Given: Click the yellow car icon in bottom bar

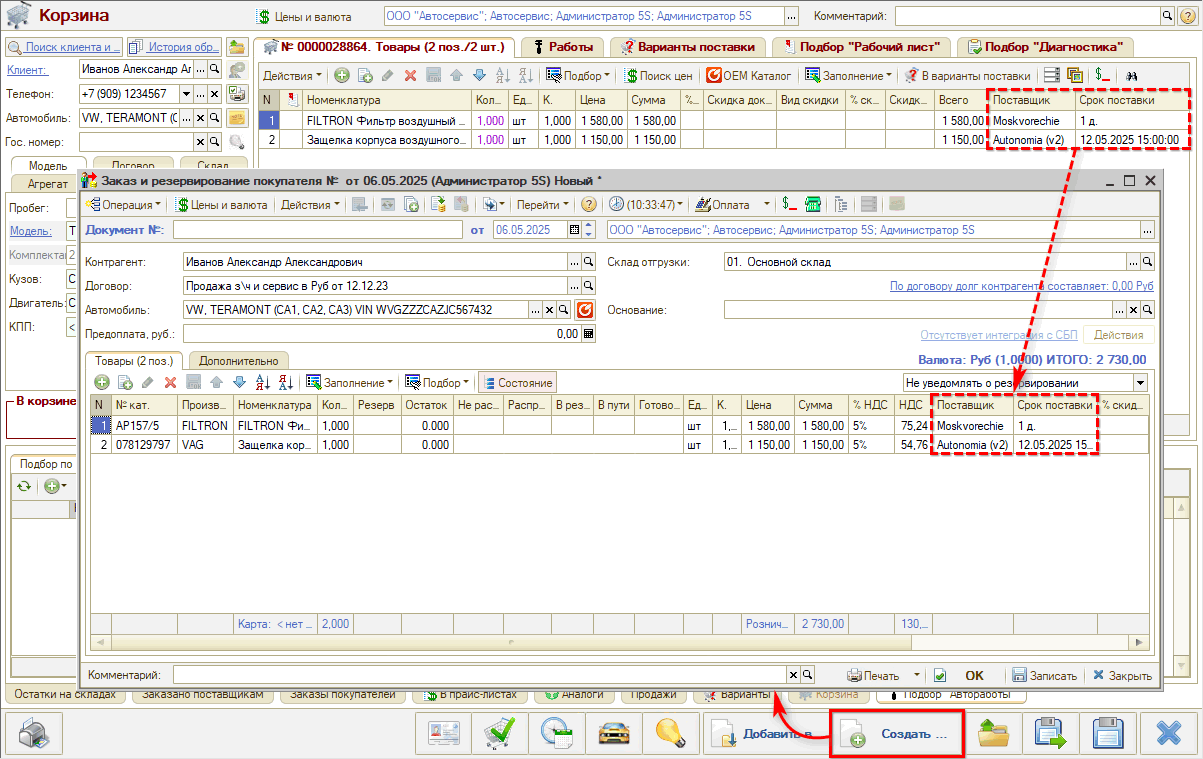Looking at the screenshot, I should pos(612,735).
